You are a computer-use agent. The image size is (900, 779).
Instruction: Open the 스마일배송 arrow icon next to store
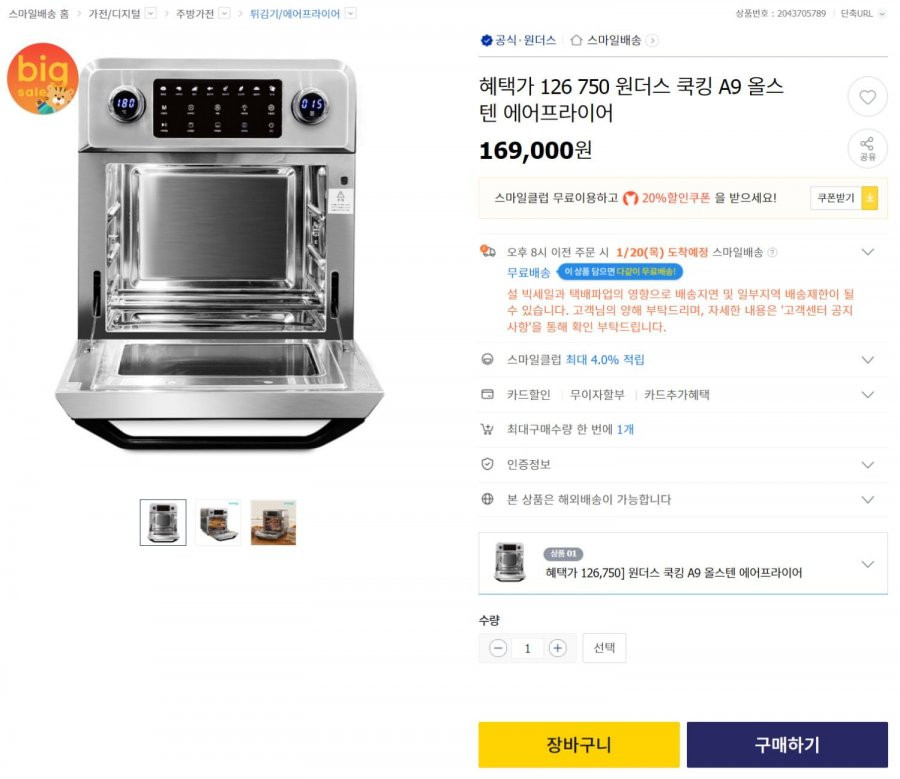652,40
